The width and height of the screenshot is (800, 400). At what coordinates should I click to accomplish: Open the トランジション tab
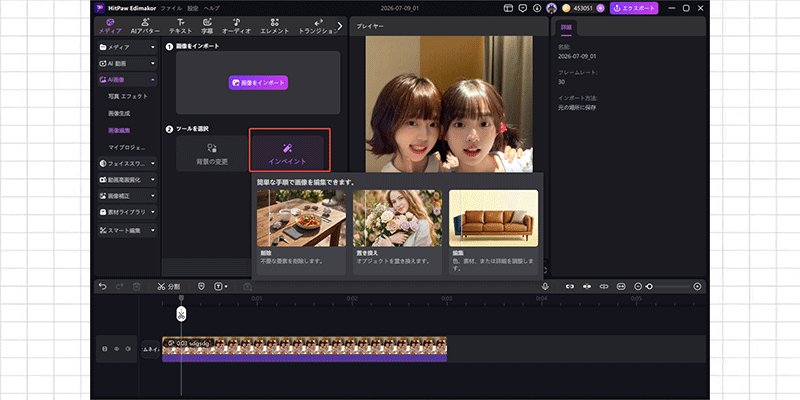pyautogui.click(x=318, y=26)
